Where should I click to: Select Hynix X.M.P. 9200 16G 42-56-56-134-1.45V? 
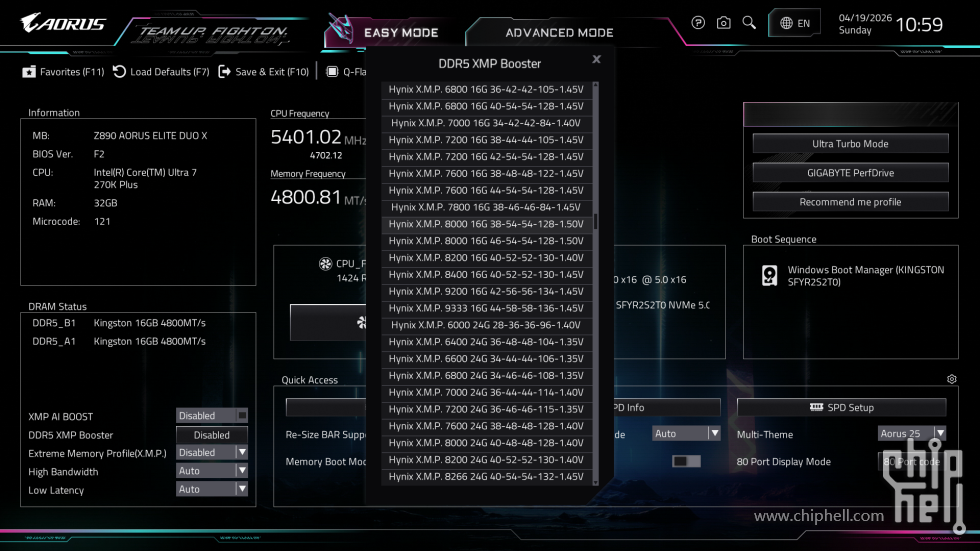pyautogui.click(x=486, y=292)
